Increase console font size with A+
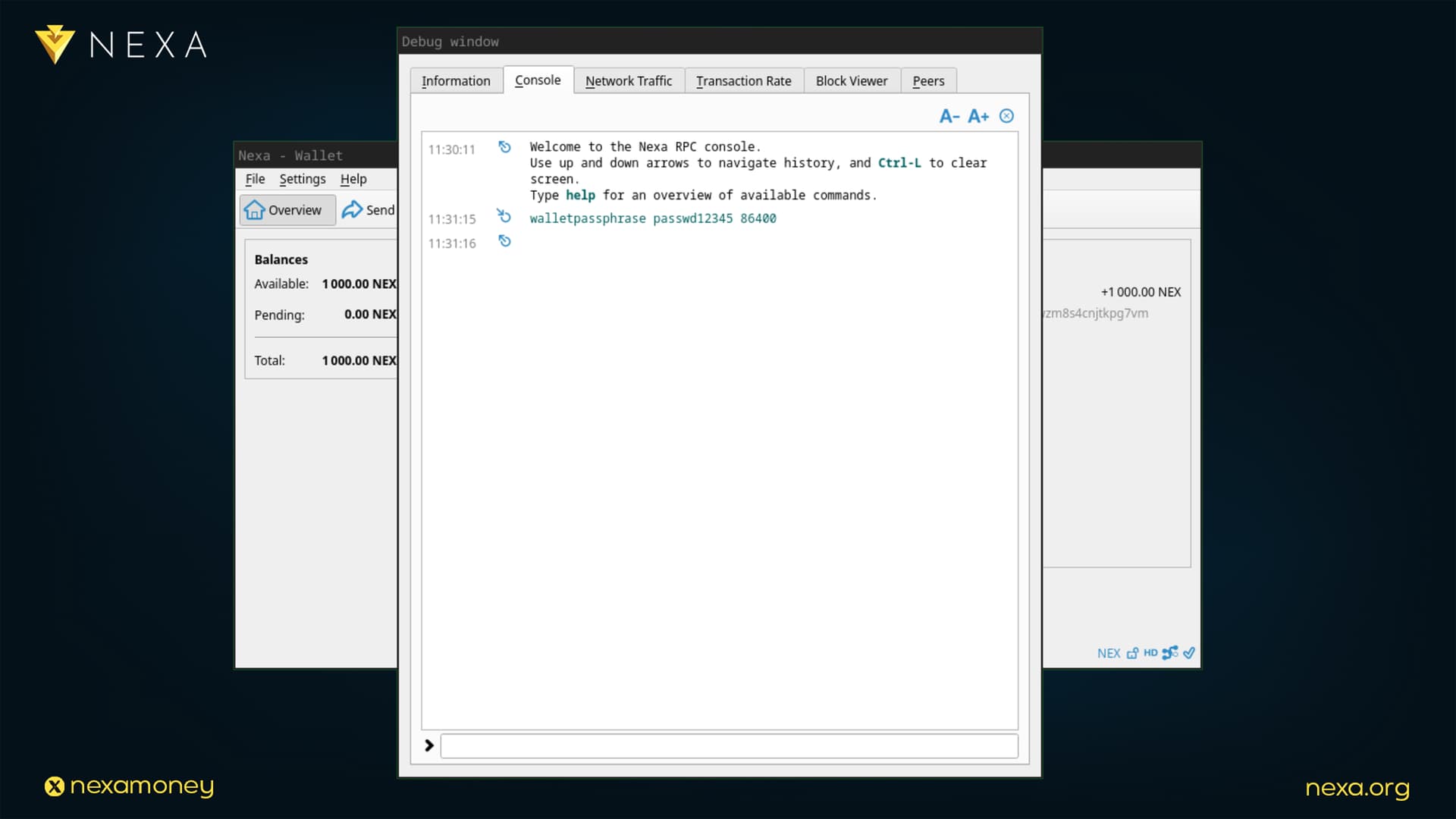1456x819 pixels. click(x=978, y=116)
